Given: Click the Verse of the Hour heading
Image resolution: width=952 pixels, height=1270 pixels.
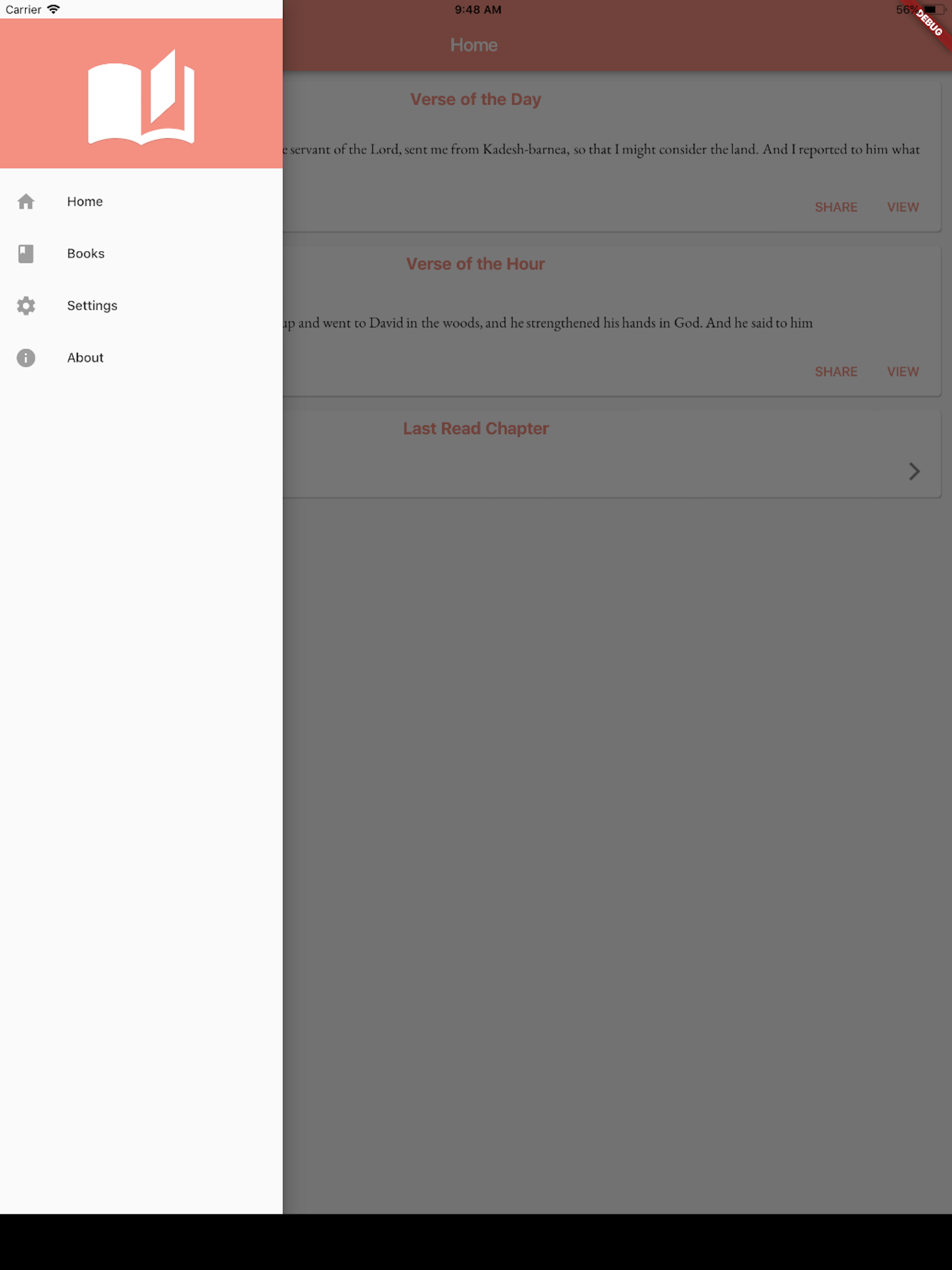Looking at the screenshot, I should (476, 264).
